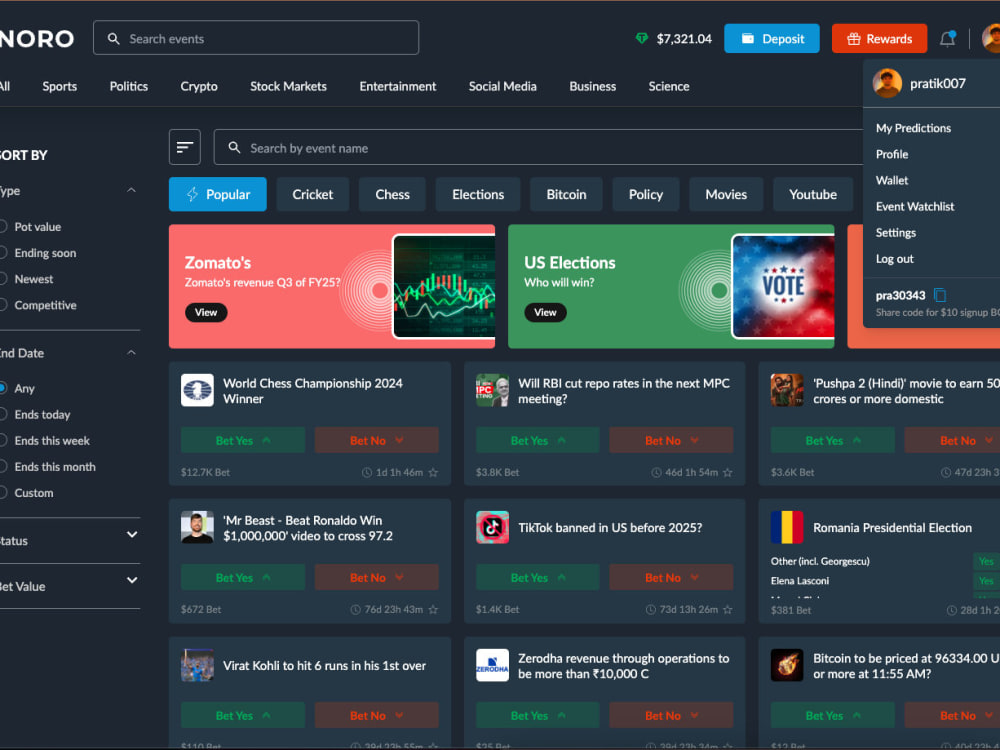The image size is (1000, 750).
Task: Expand Bet Yes on RBI repo rates
Action: [x=538, y=440]
